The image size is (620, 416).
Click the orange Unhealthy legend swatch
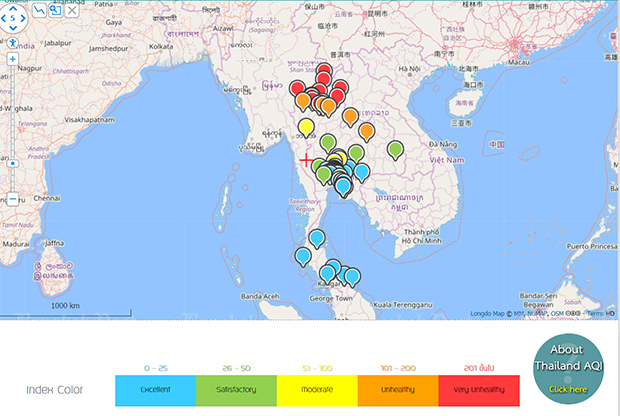coord(398,388)
